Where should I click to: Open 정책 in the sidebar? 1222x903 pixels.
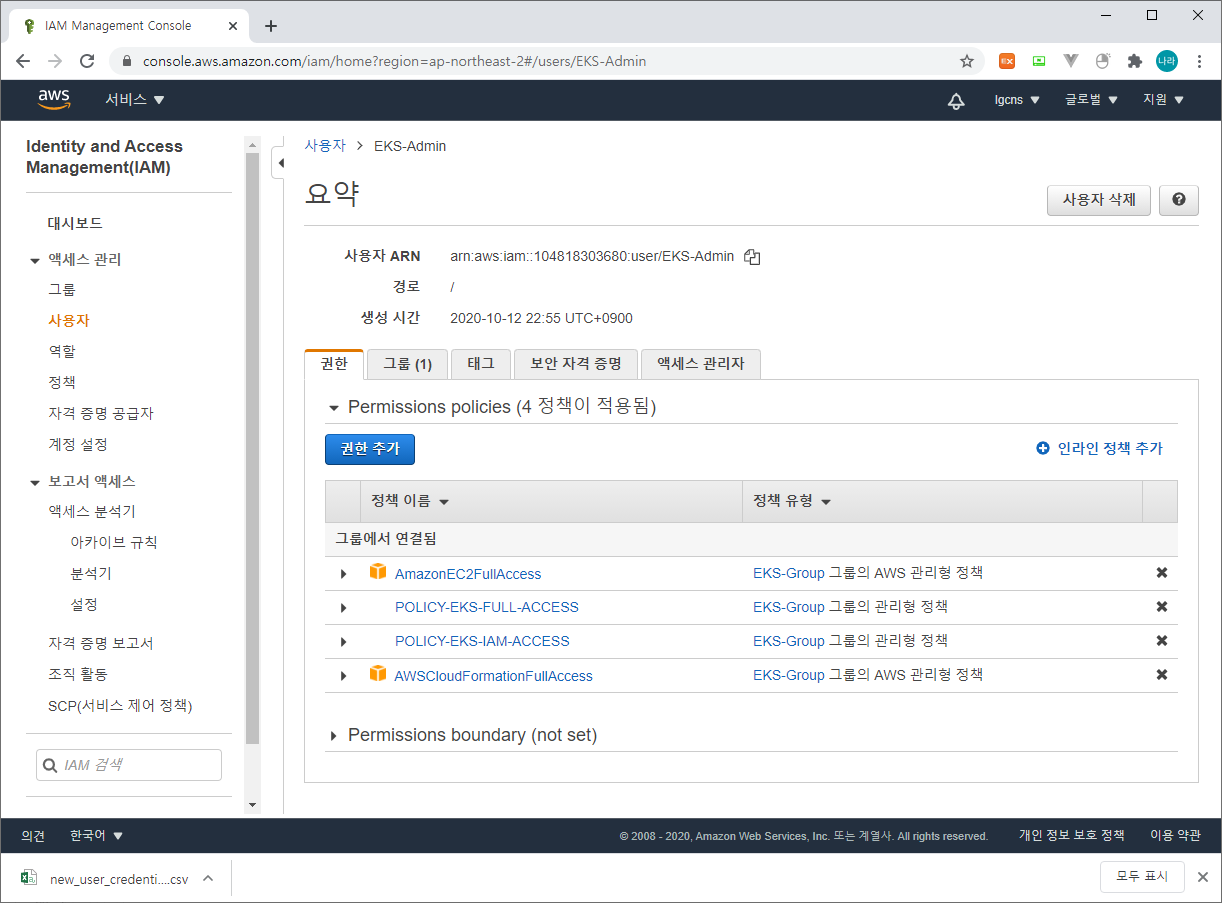(62, 382)
